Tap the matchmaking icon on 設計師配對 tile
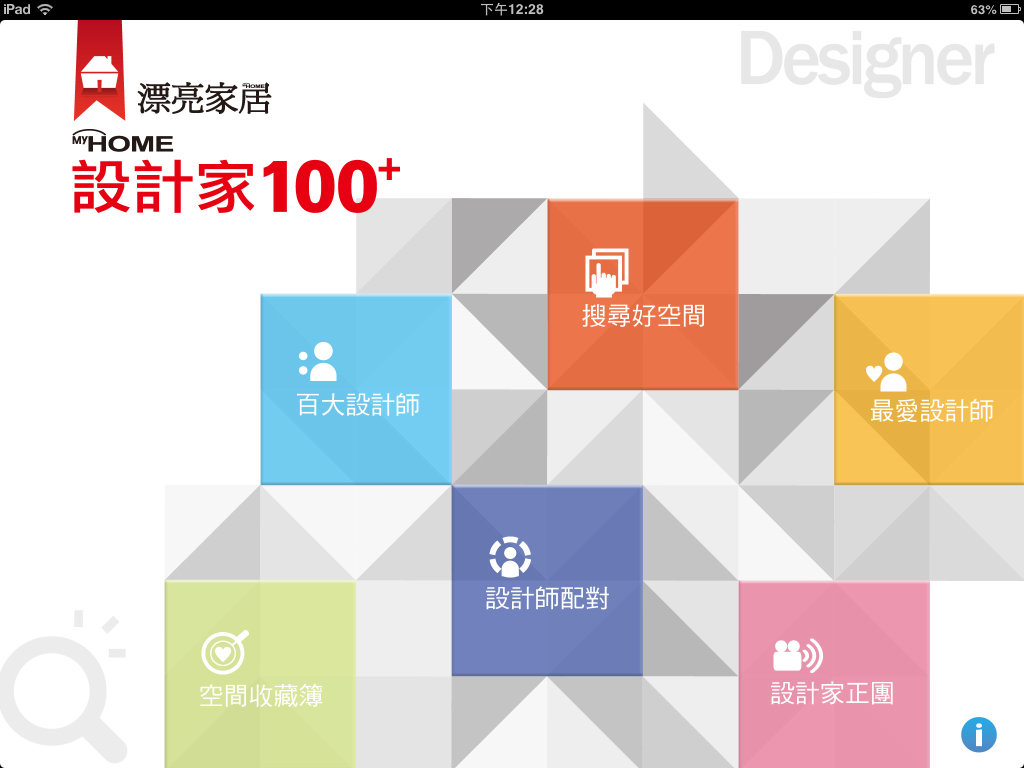The image size is (1024, 768). [510, 557]
